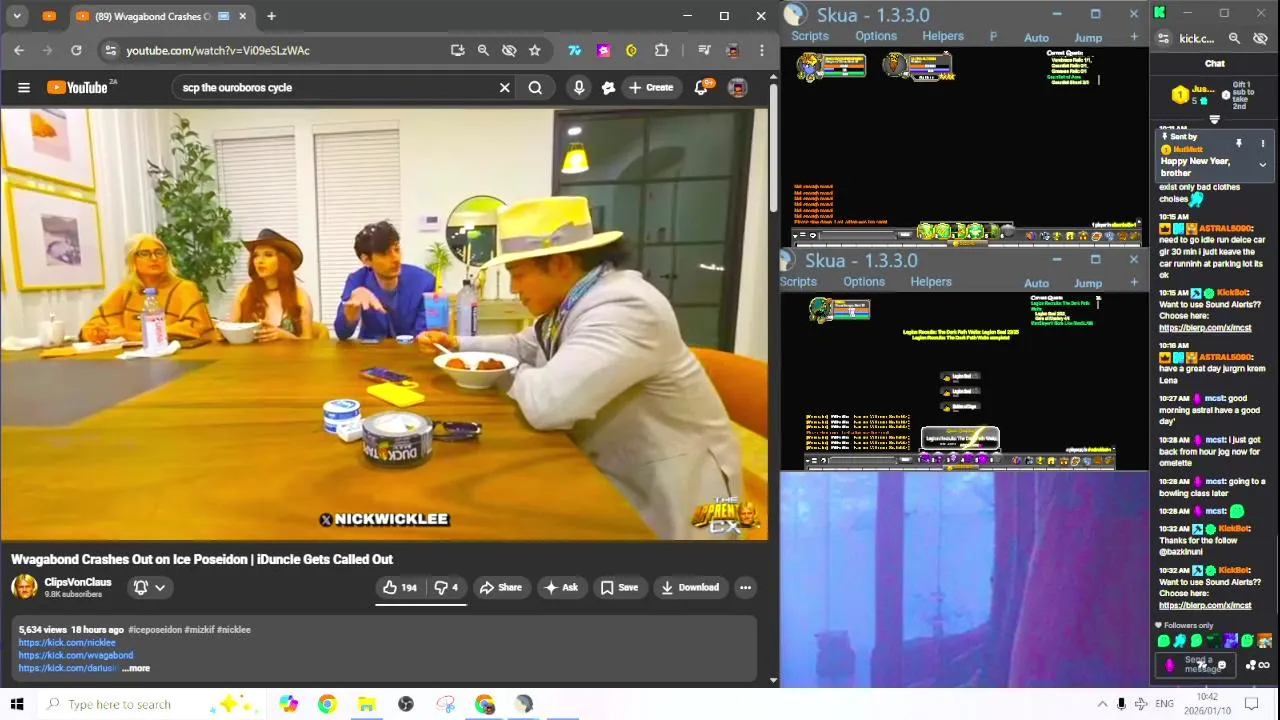Open the taskbar notification center icon
Screen dimensions: 1280x720
[1250, 704]
